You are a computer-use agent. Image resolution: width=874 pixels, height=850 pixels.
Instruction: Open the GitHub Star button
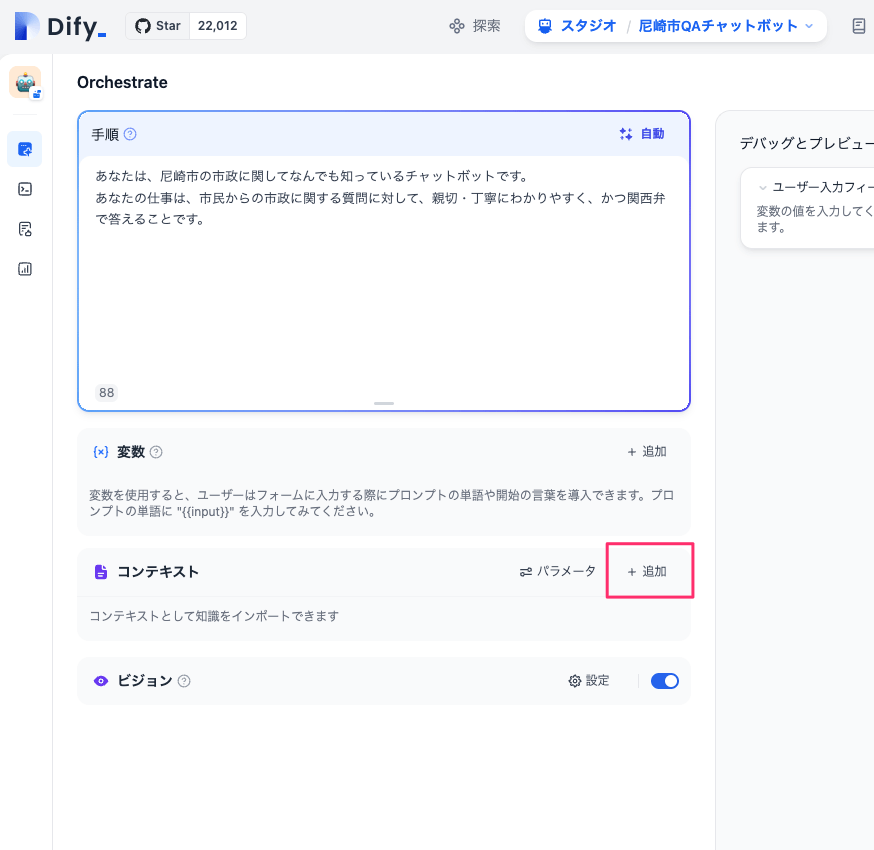tap(158, 26)
